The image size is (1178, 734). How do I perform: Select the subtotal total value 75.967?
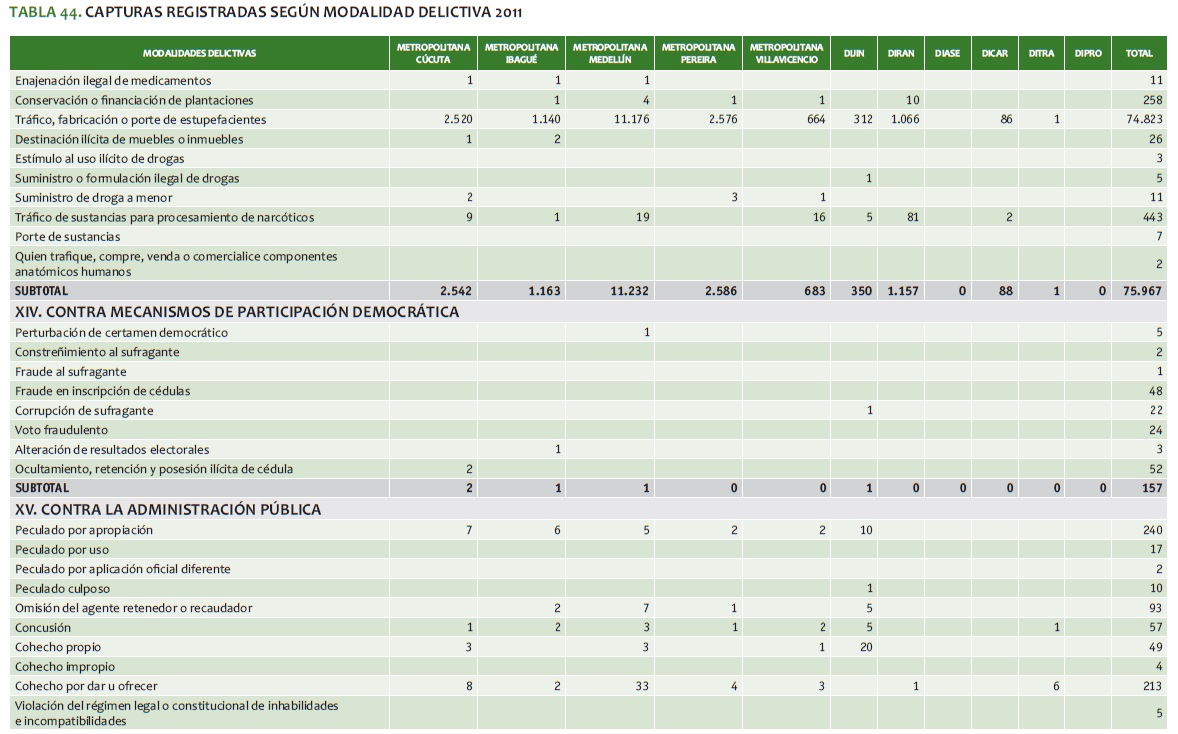coord(1142,291)
